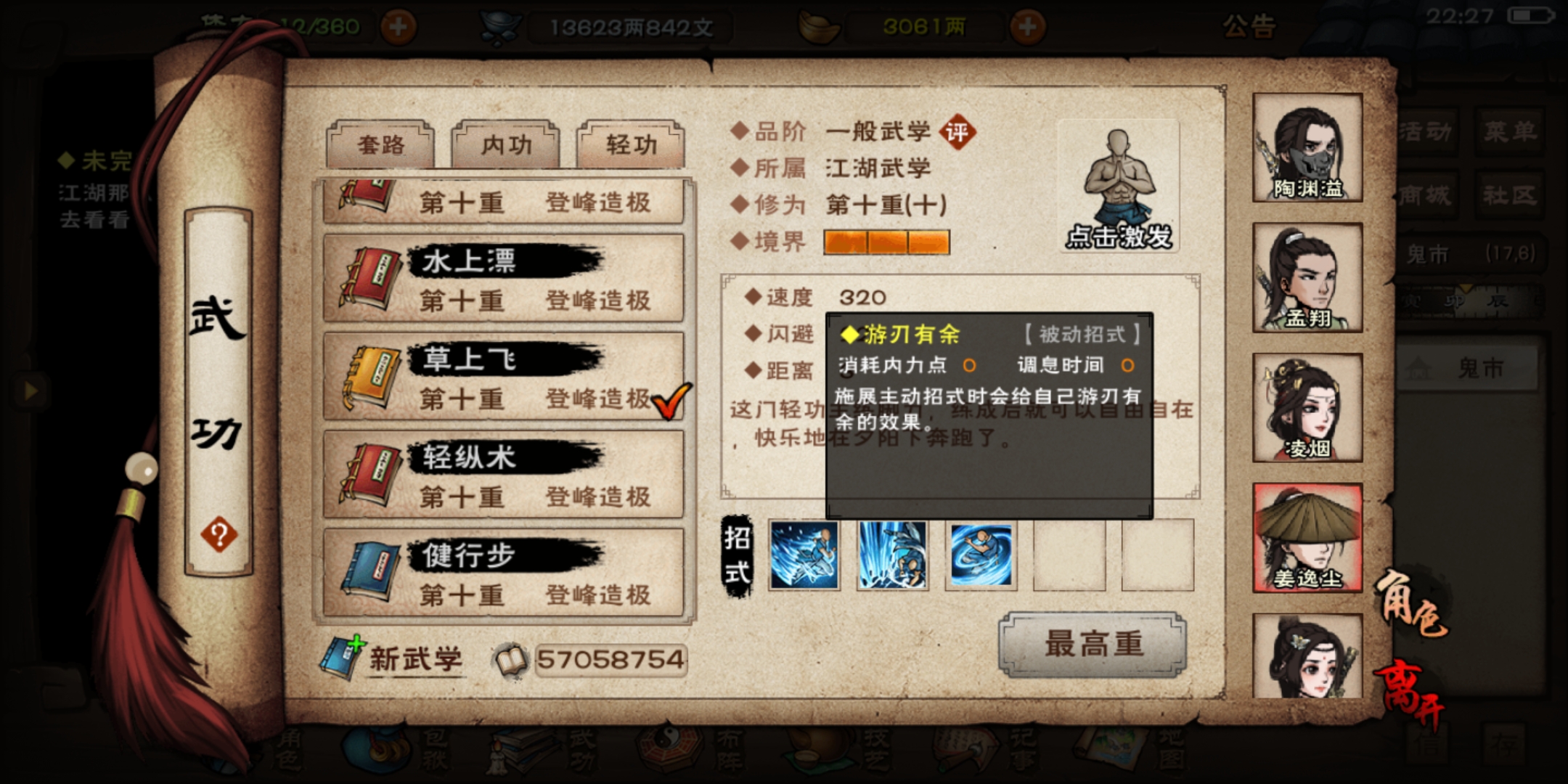Click the 新武学 book icon
Screen dimensions: 1568x784
[343, 657]
